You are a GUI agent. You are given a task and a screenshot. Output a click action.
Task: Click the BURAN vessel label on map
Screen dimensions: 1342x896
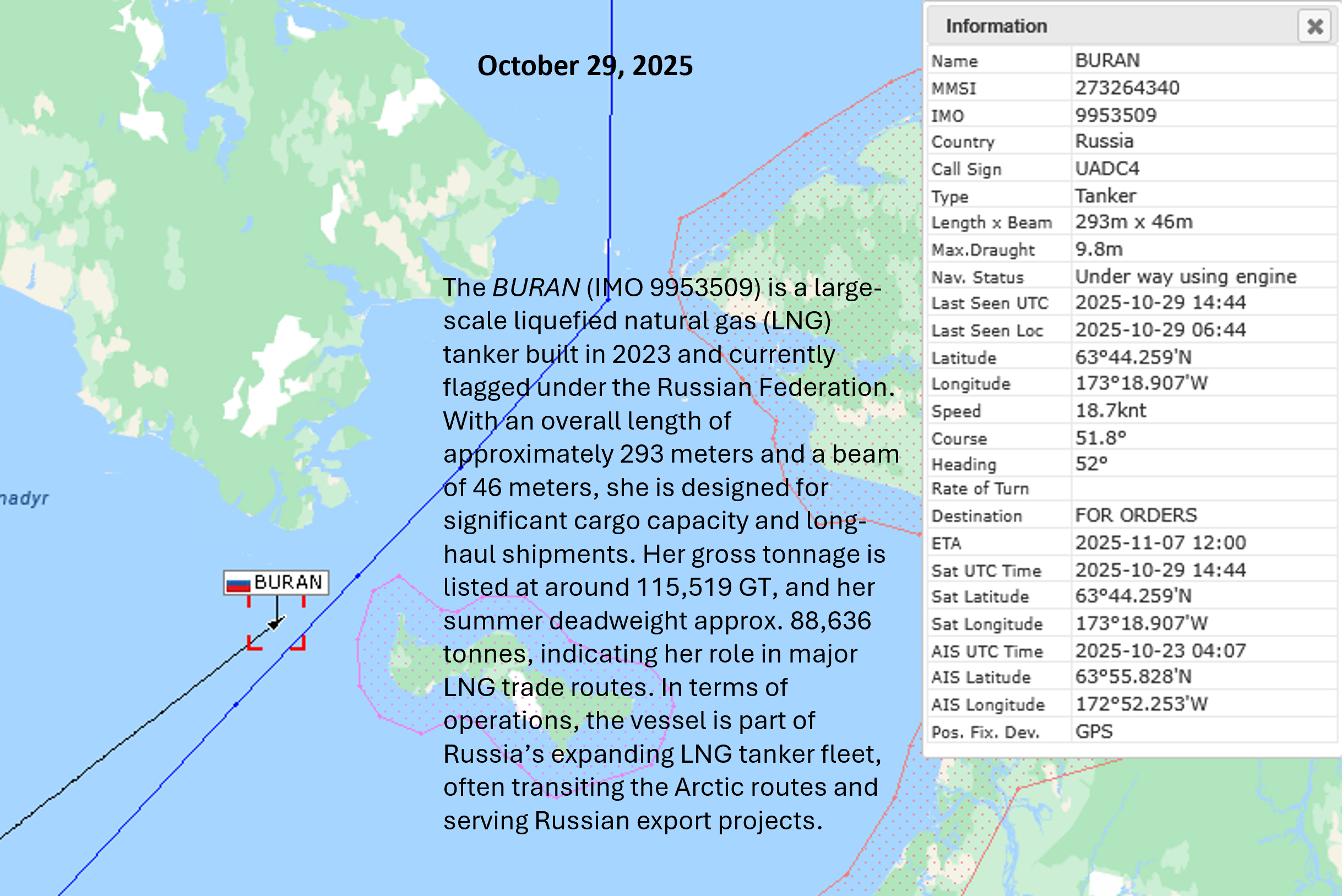tap(287, 582)
